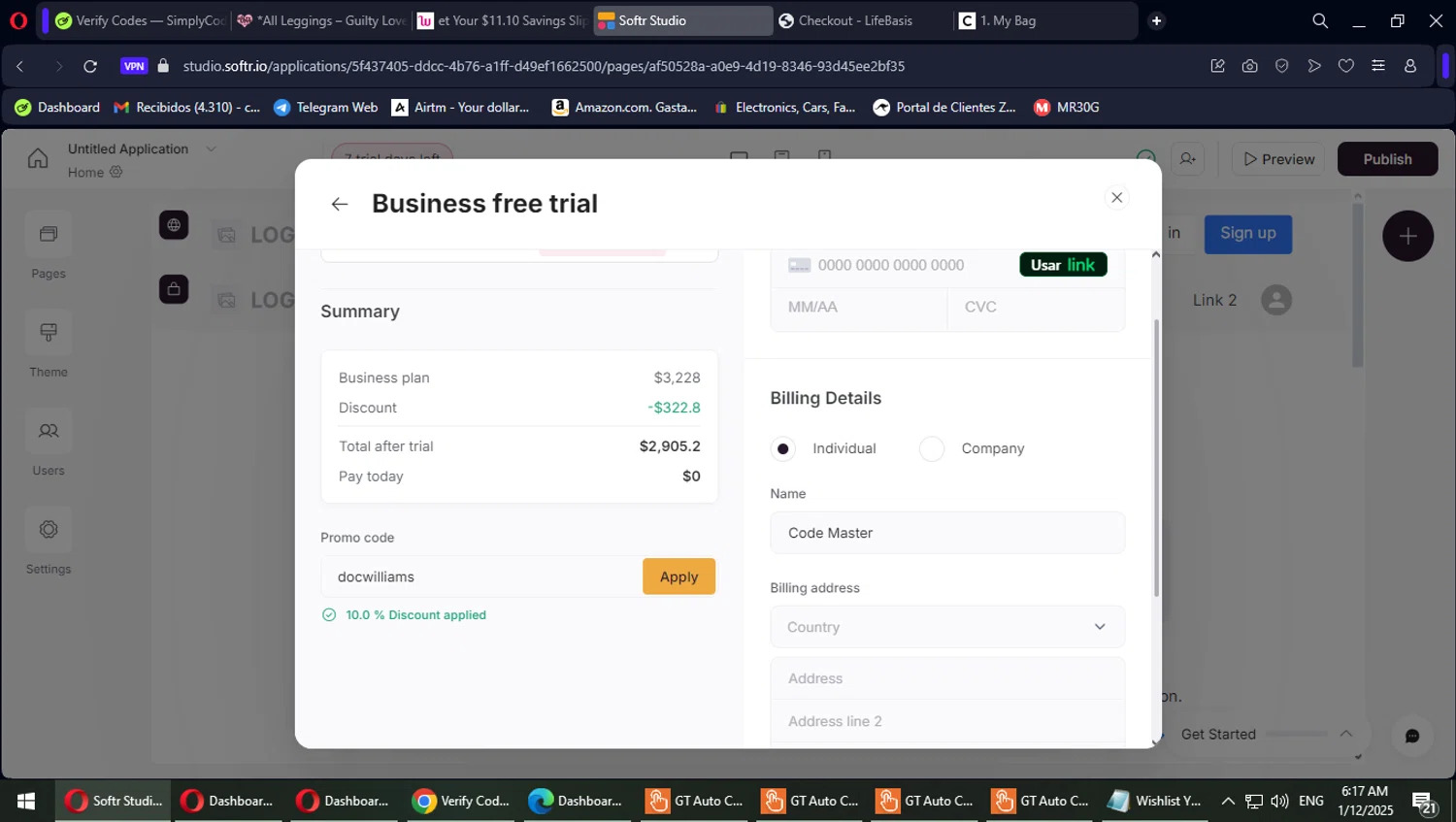The height and width of the screenshot is (822, 1456).
Task: Click the Name field with Code Master
Action: click(947, 533)
